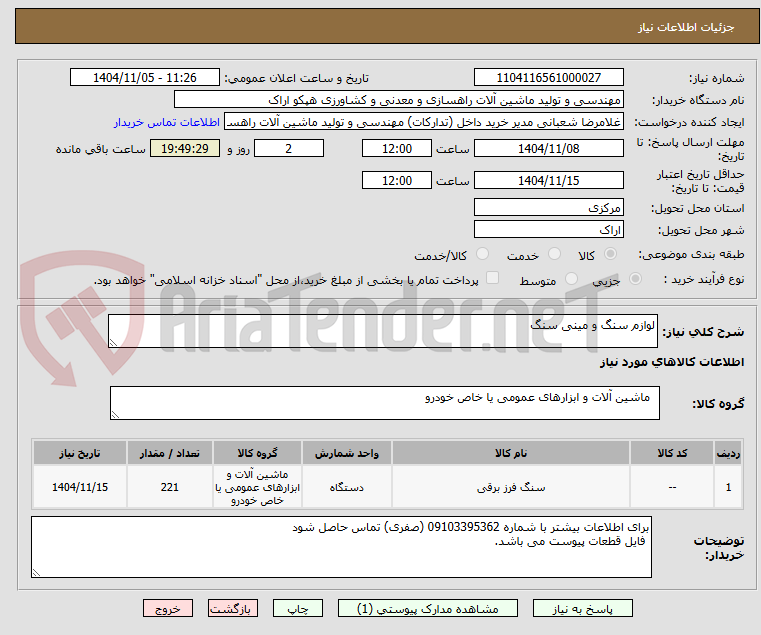Screen dimensions: 761x635
Task: Click the شهر محل تحویل label
Action: tap(701, 230)
